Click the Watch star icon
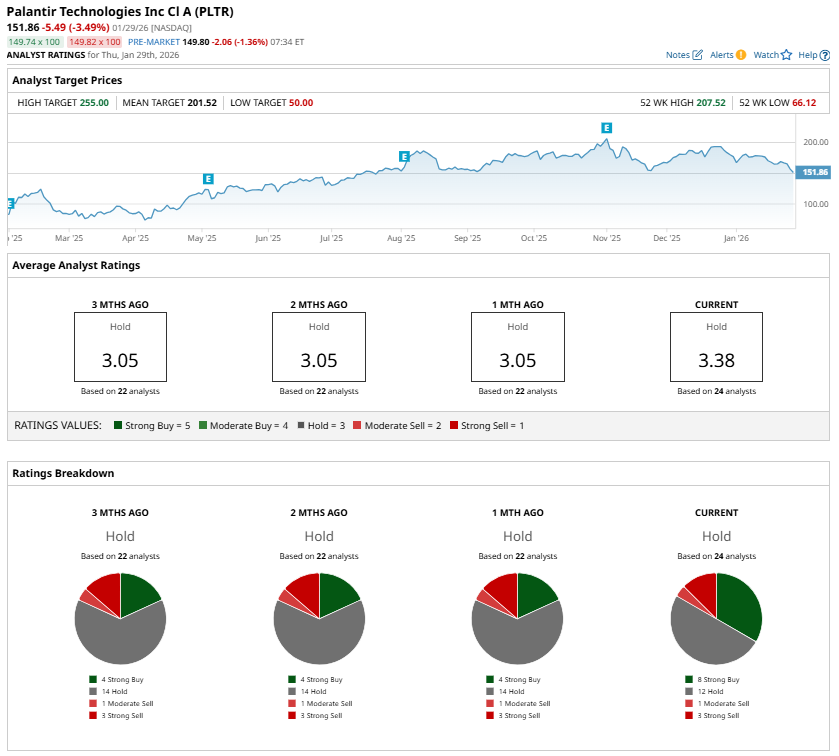Image resolution: width=839 pixels, height=756 pixels. (787, 55)
